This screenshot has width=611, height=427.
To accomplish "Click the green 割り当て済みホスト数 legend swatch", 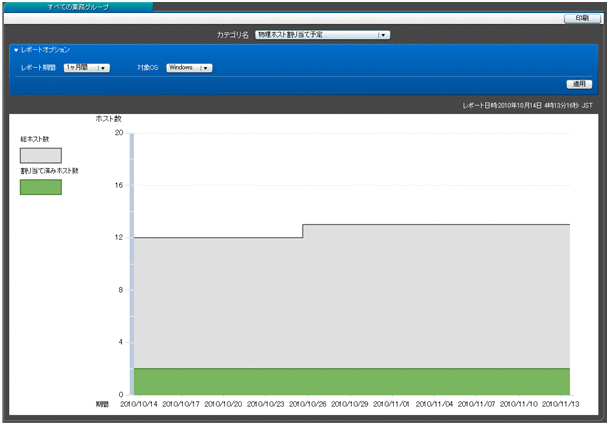I will (40, 187).
